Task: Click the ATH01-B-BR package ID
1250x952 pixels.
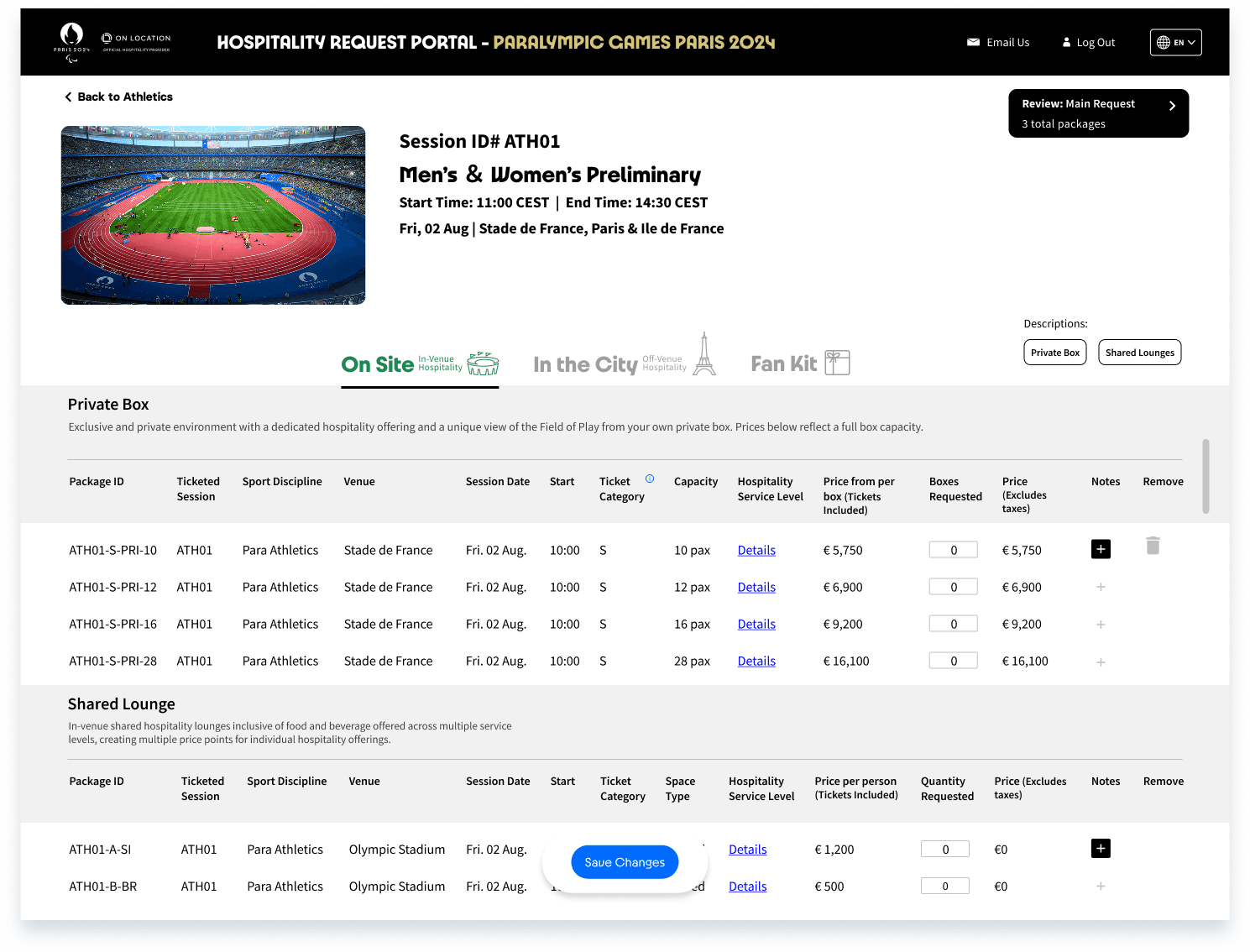Action: pos(102,887)
